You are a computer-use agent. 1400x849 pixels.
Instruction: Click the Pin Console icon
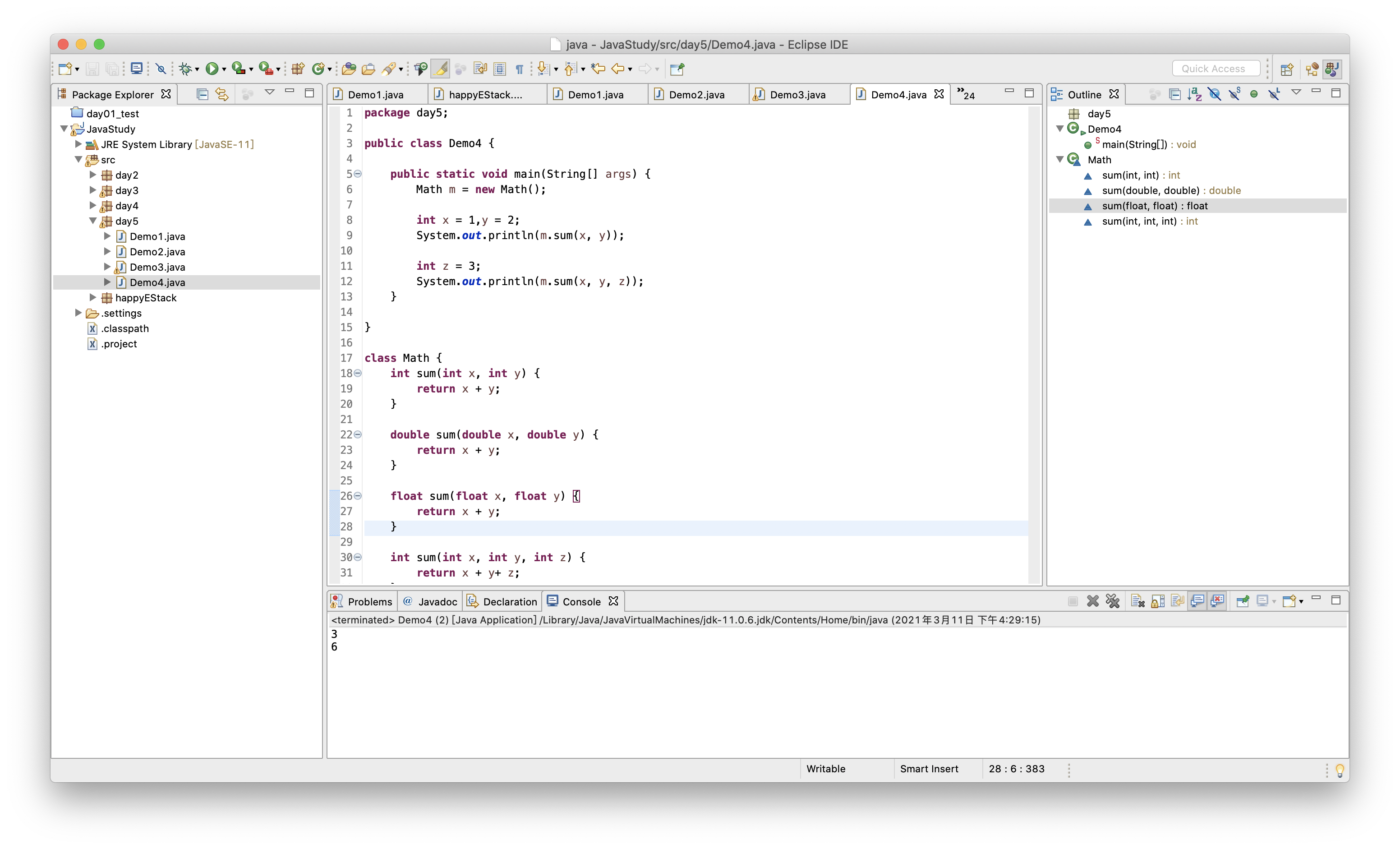point(1243,601)
